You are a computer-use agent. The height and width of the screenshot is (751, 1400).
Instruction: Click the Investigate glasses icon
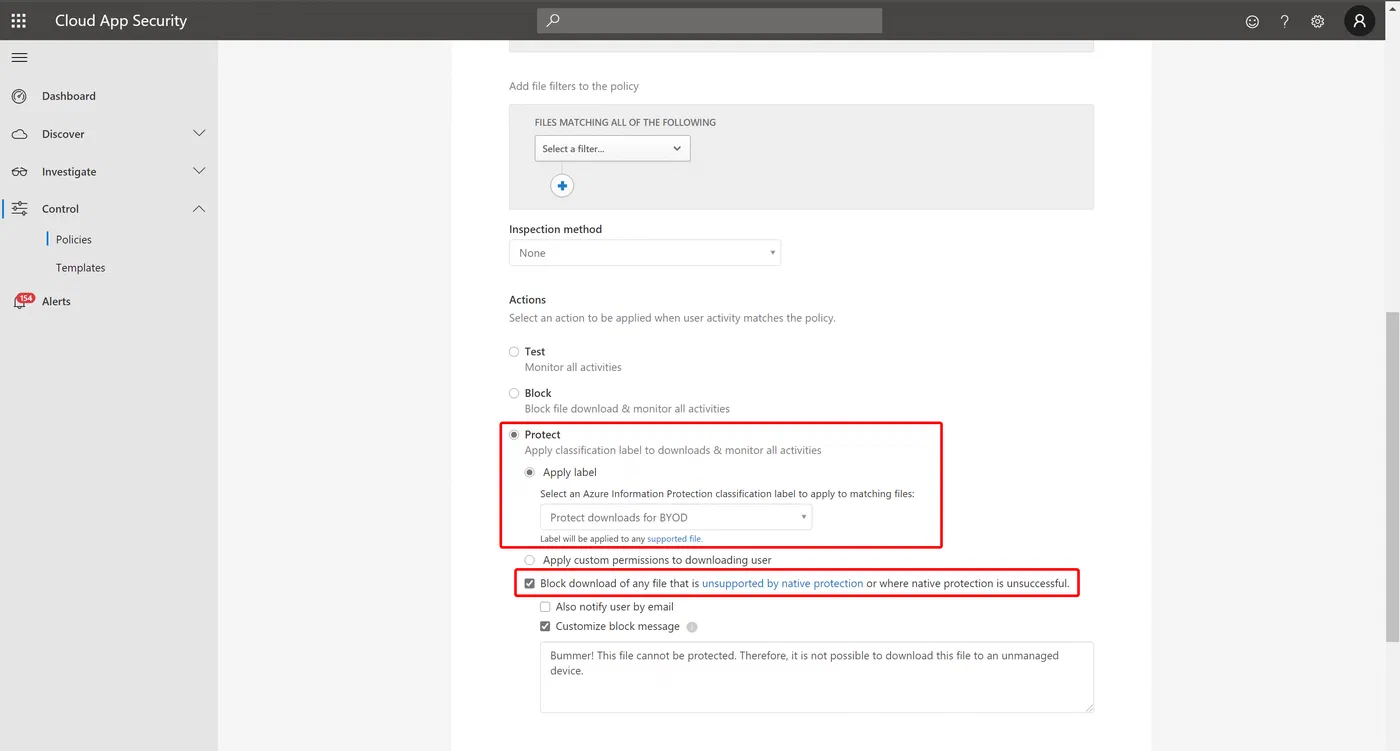pyautogui.click(x=19, y=172)
